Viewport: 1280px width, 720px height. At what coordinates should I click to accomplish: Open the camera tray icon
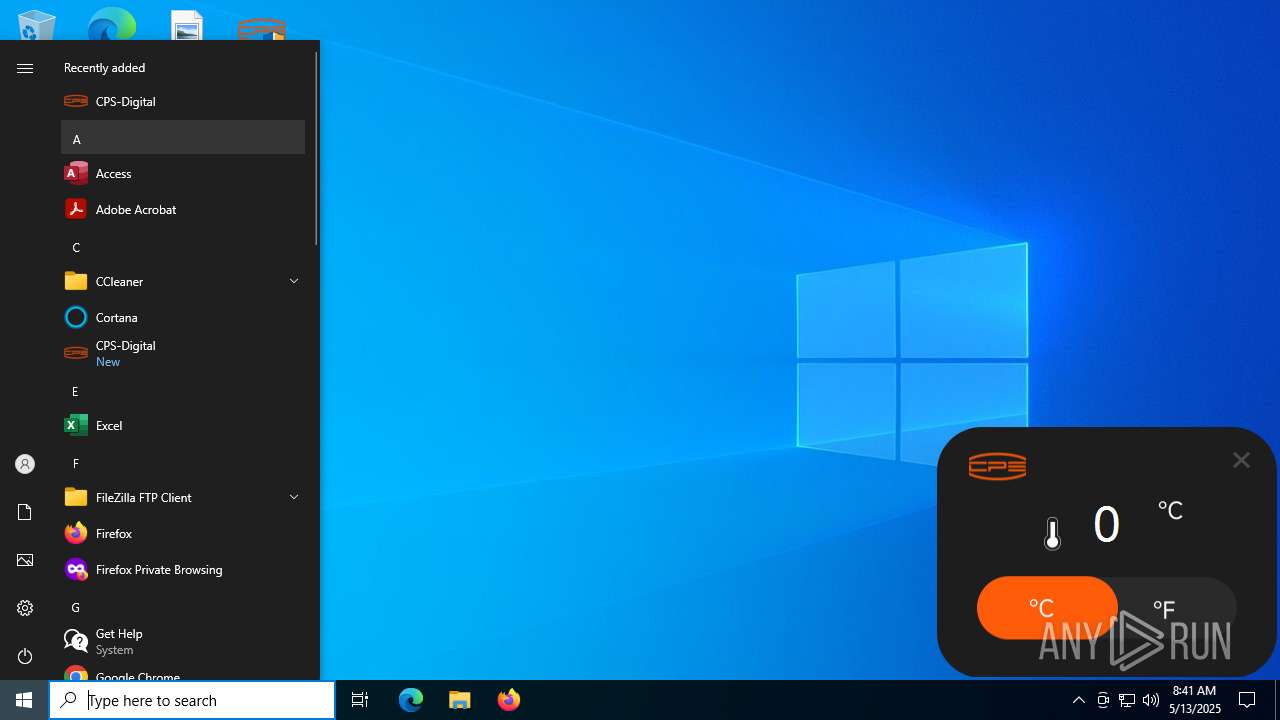point(1103,700)
